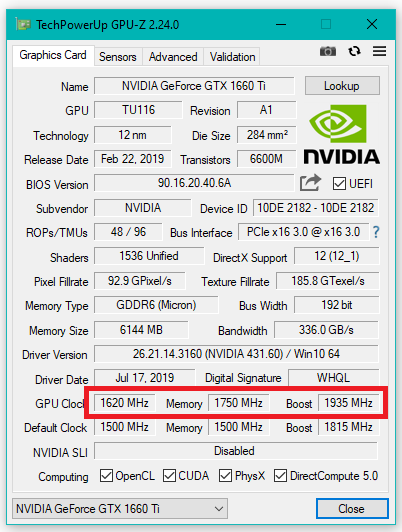Open the Advanced tab
The width and height of the screenshot is (402, 532).
[x=173, y=57]
